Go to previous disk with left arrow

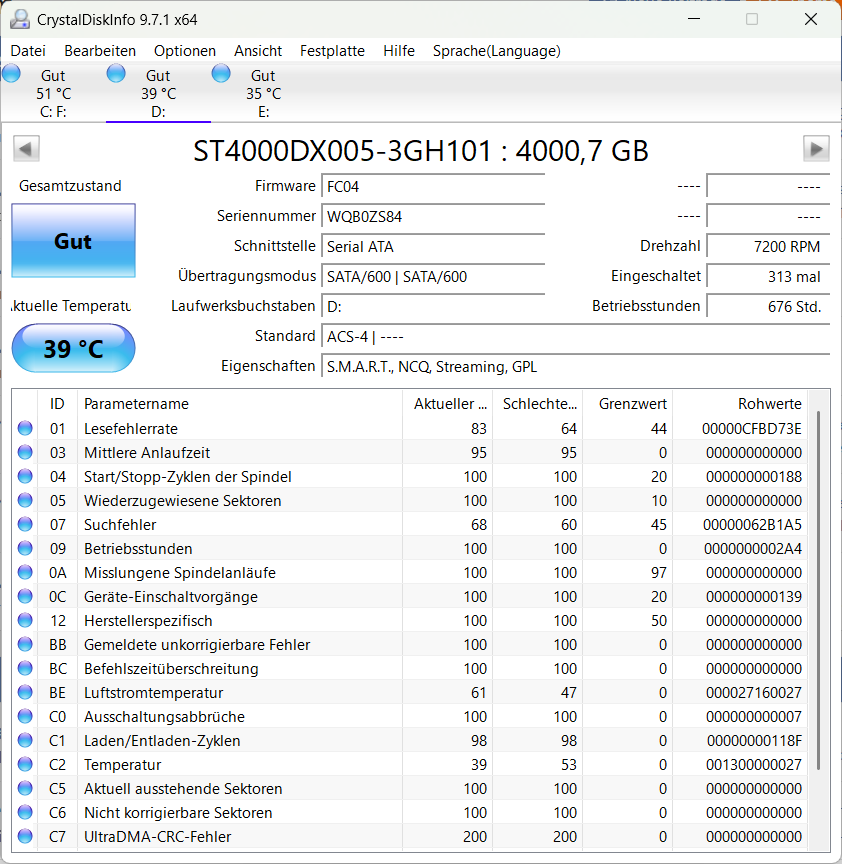tap(26, 149)
